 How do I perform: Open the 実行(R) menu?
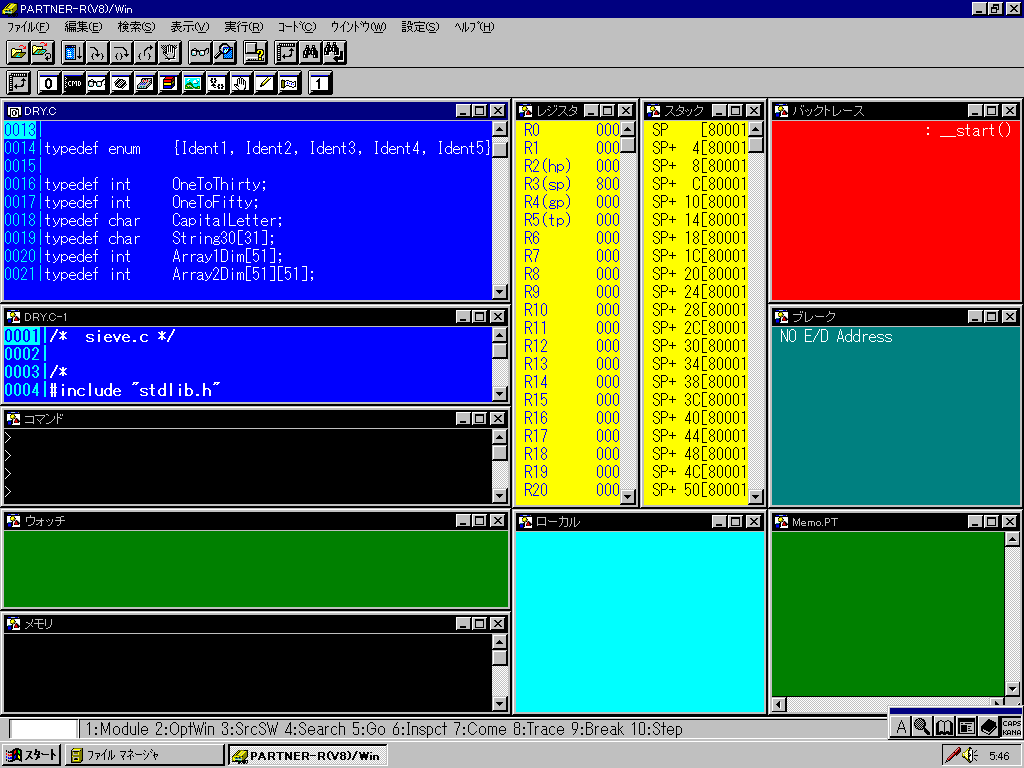pos(244,27)
